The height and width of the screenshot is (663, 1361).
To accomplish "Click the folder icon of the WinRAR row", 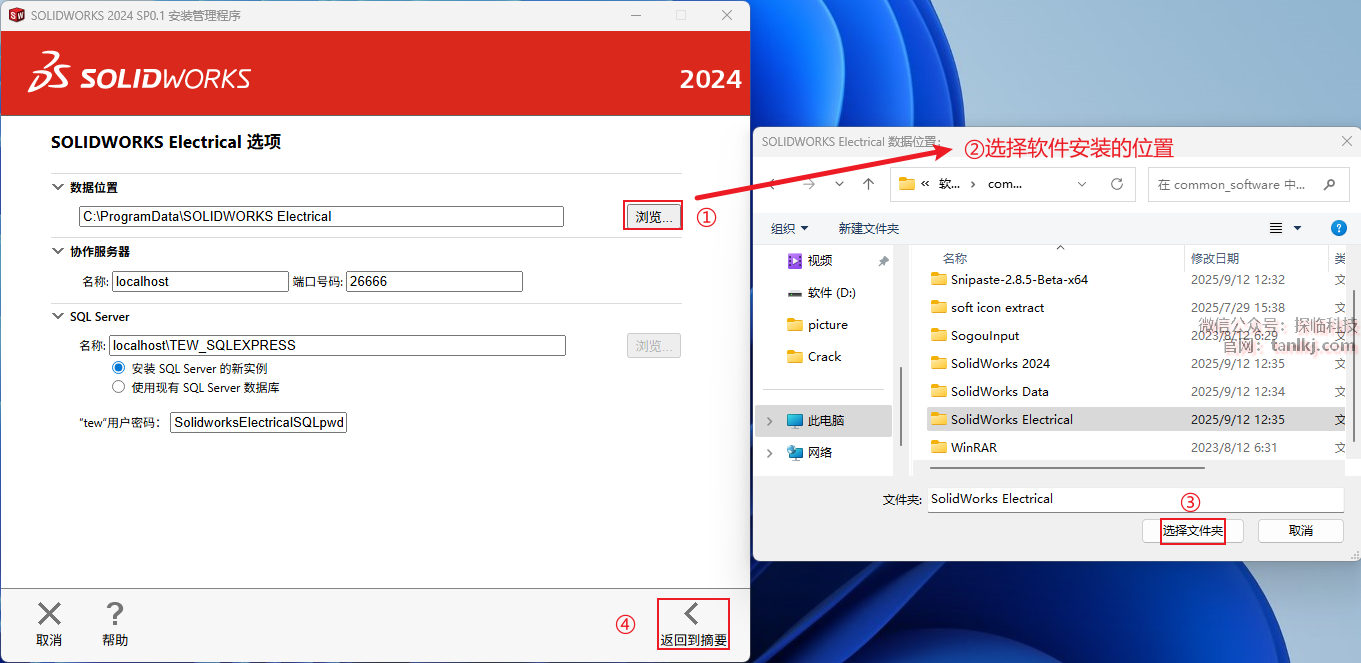I will pyautogui.click(x=938, y=447).
